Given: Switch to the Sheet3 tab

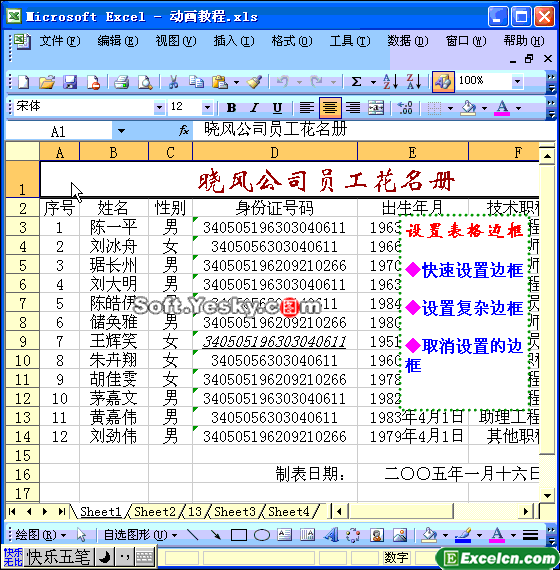Looking at the screenshot, I should click(x=235, y=512).
